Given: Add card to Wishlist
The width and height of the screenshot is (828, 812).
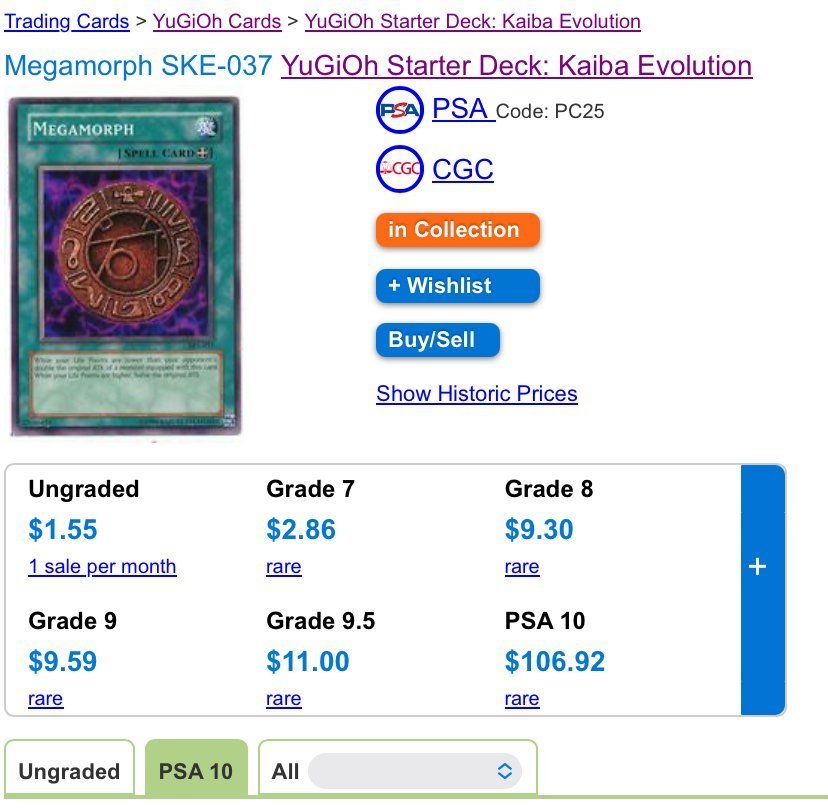Looking at the screenshot, I should tap(457, 286).
